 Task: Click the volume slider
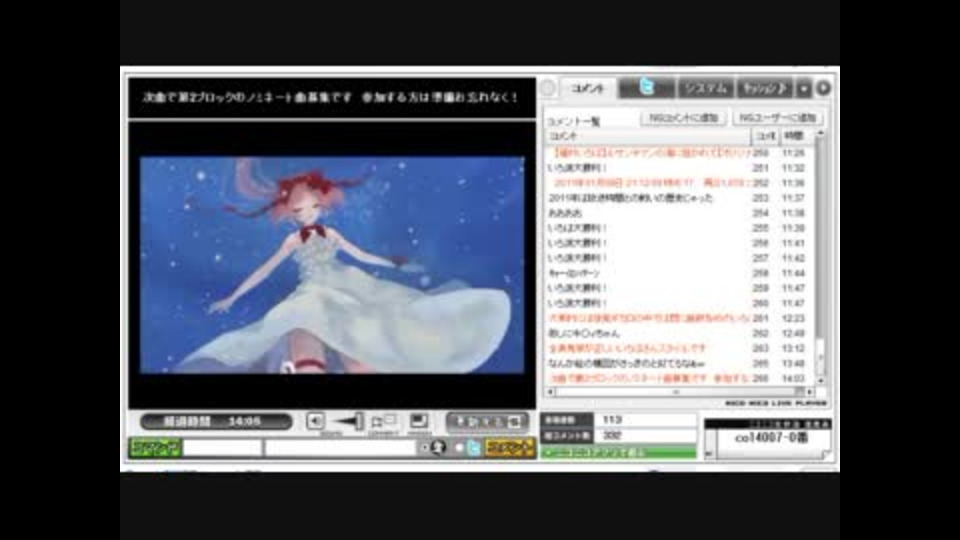[x=348, y=421]
